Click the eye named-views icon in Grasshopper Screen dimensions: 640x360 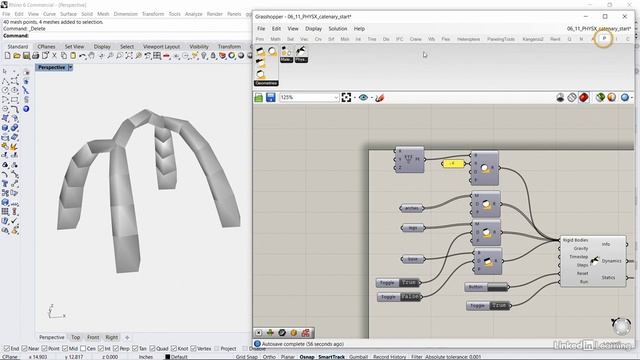coord(363,98)
